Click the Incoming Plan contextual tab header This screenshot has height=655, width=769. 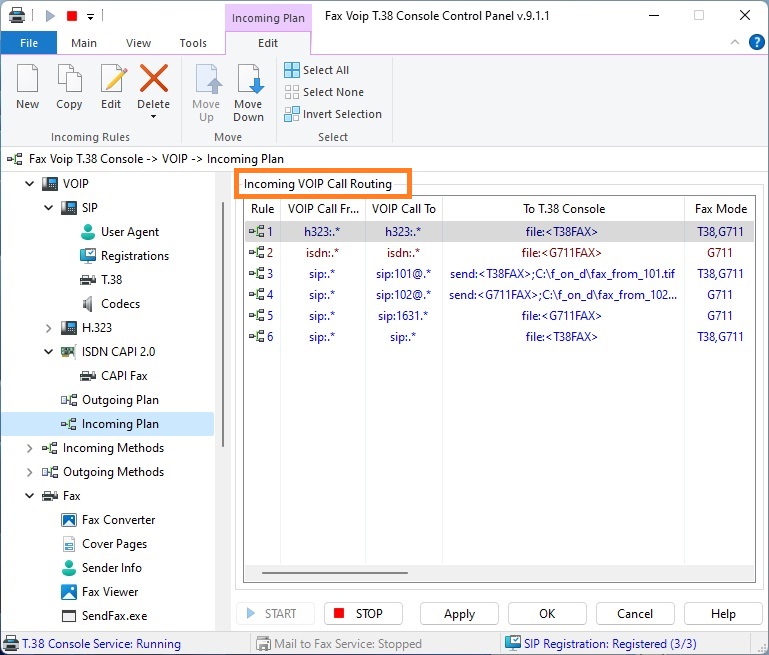point(268,18)
